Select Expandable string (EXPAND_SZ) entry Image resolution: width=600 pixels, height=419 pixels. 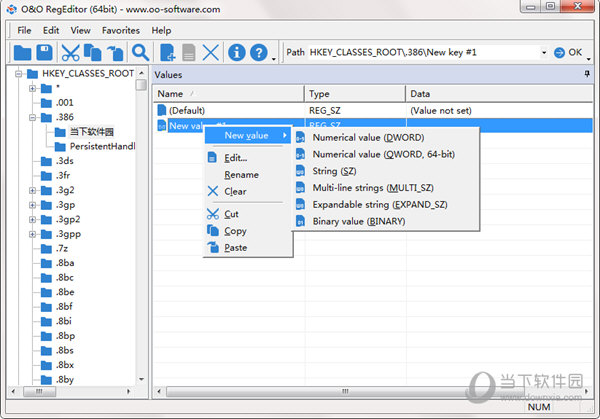coord(386,204)
